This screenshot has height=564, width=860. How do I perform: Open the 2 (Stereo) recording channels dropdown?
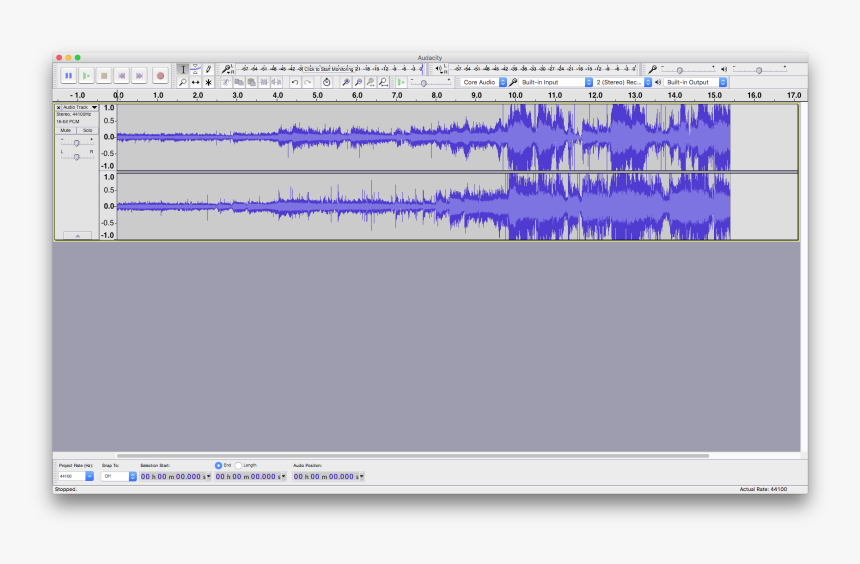[624, 82]
